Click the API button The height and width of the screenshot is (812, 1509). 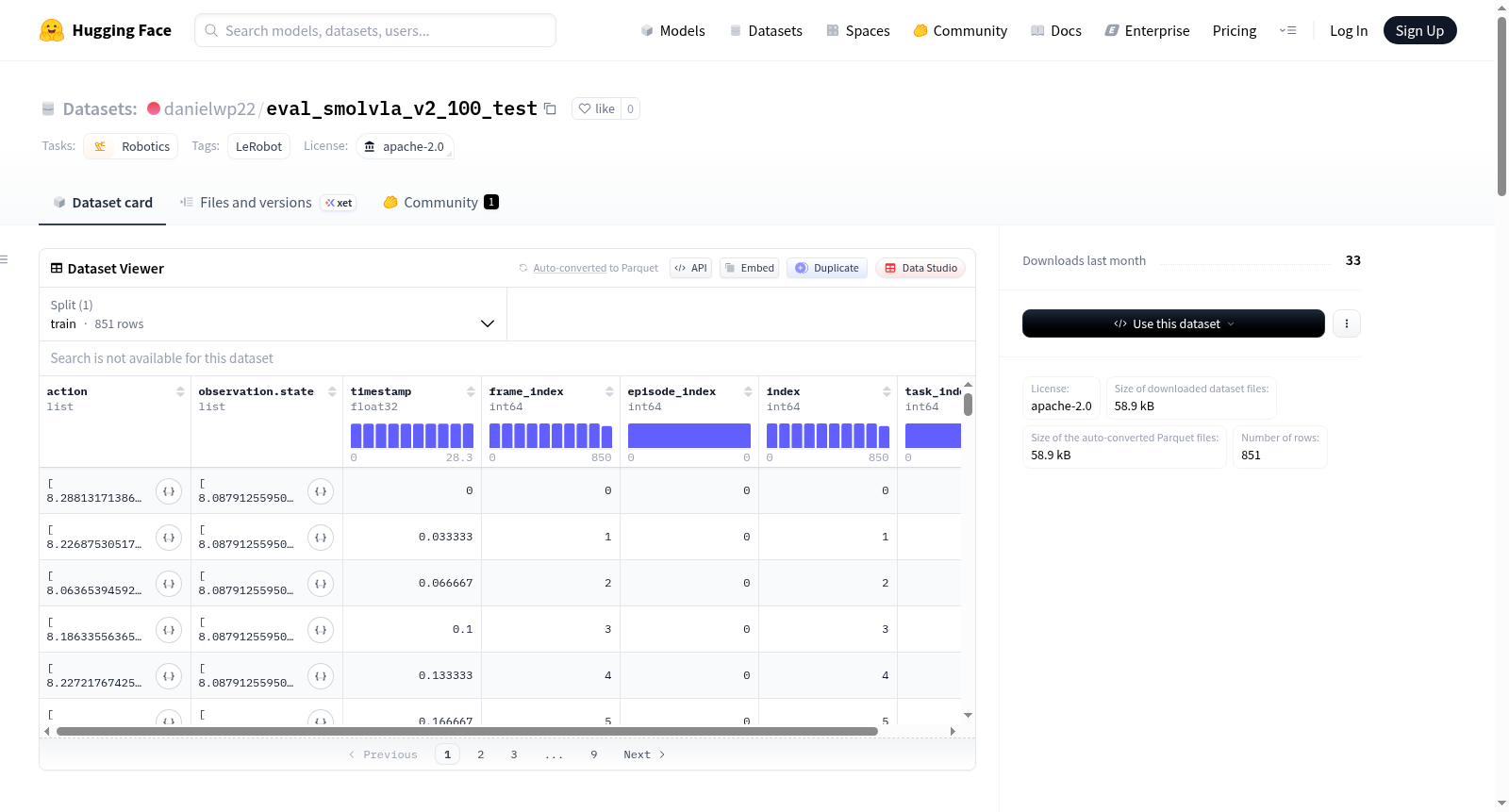click(x=690, y=268)
